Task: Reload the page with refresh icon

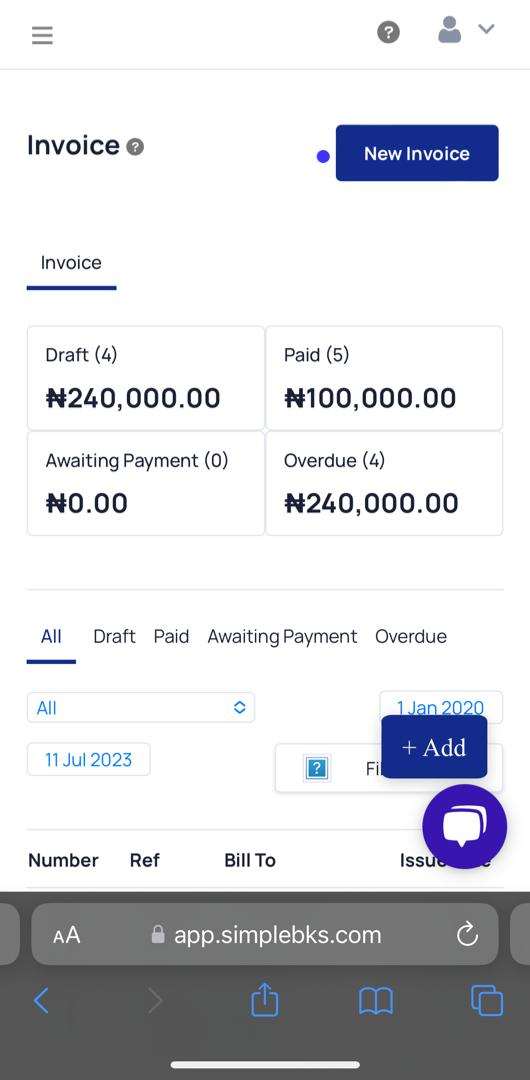Action: point(467,935)
